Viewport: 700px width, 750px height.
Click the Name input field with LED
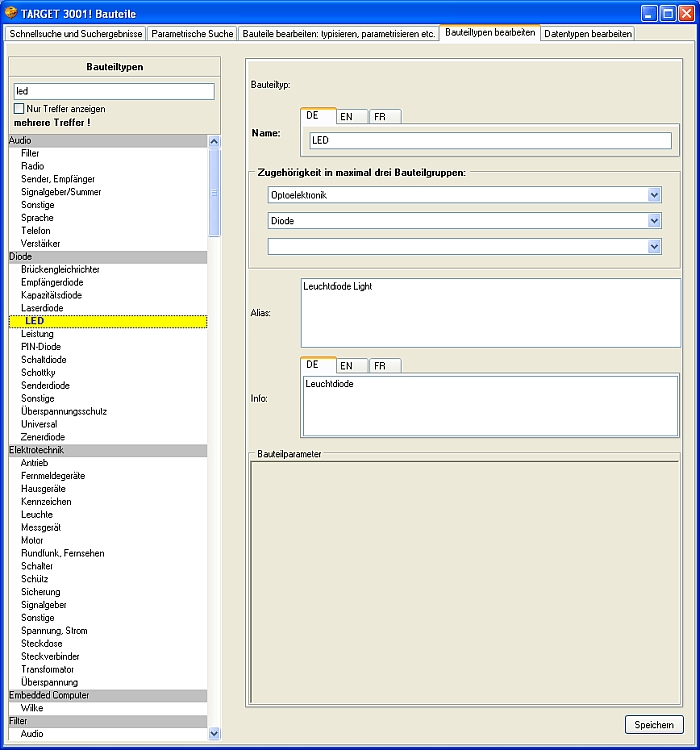point(490,141)
